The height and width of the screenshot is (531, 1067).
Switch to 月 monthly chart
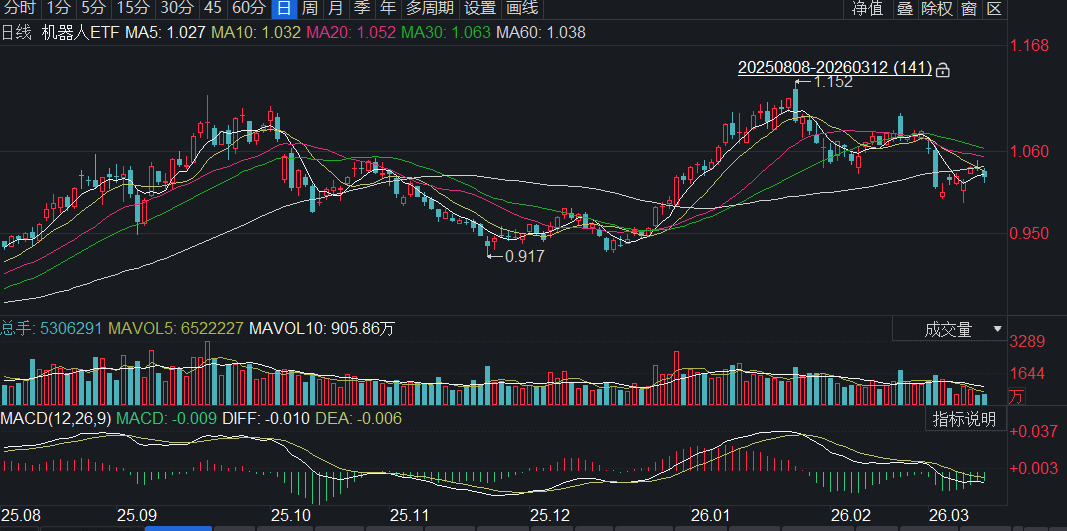tap(336, 9)
